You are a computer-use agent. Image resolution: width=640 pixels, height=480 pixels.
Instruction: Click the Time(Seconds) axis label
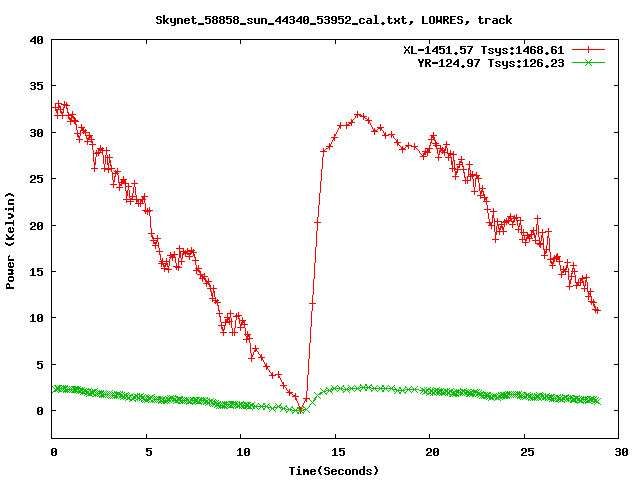click(x=333, y=471)
